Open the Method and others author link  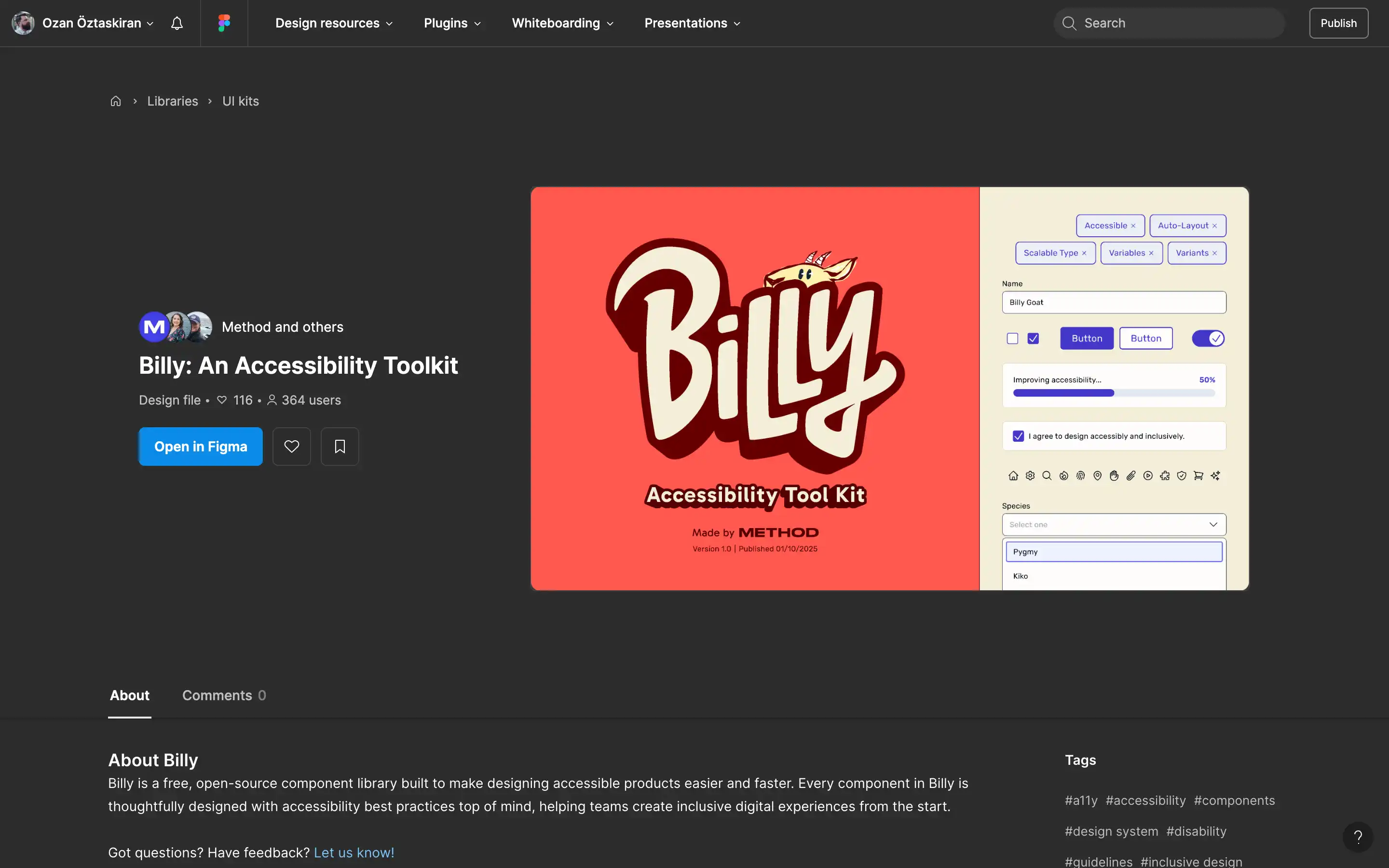click(283, 326)
